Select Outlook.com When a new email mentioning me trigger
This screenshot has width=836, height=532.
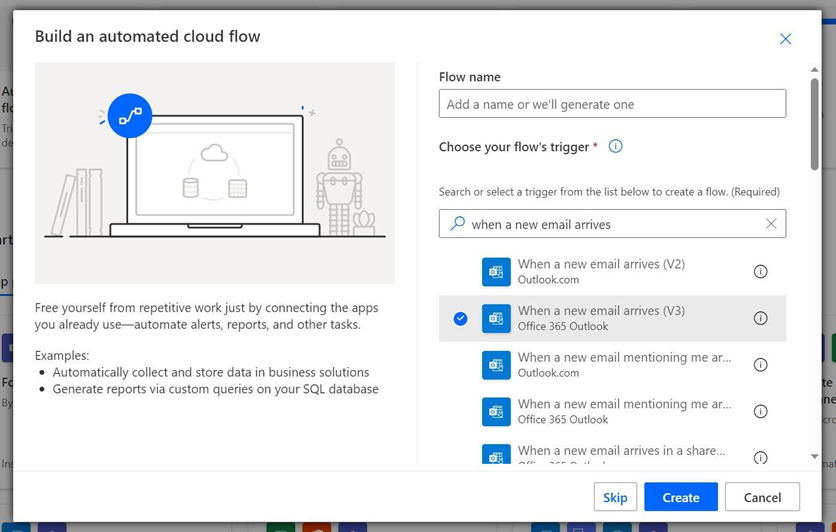click(x=612, y=365)
